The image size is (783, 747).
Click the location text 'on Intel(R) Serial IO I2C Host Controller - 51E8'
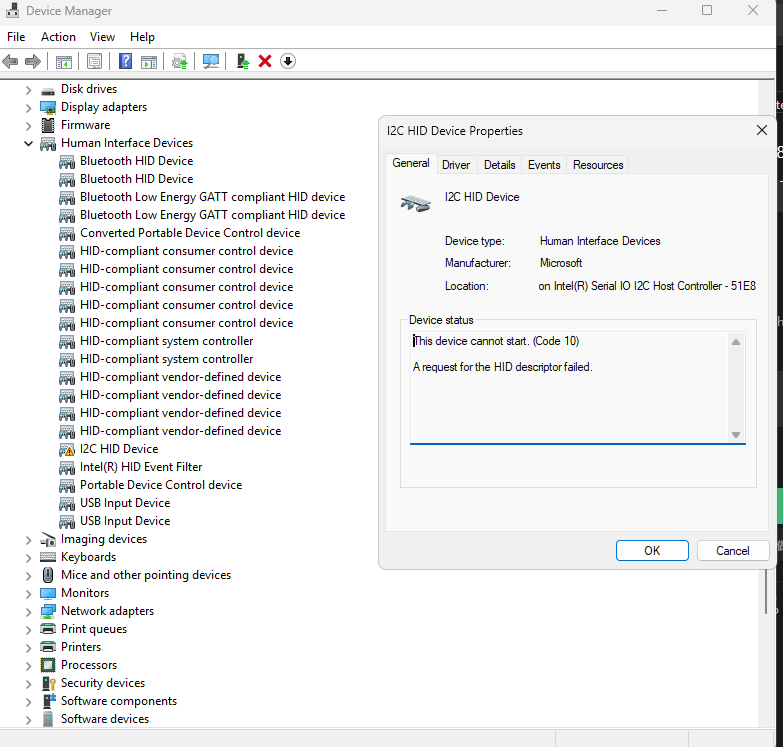(647, 286)
